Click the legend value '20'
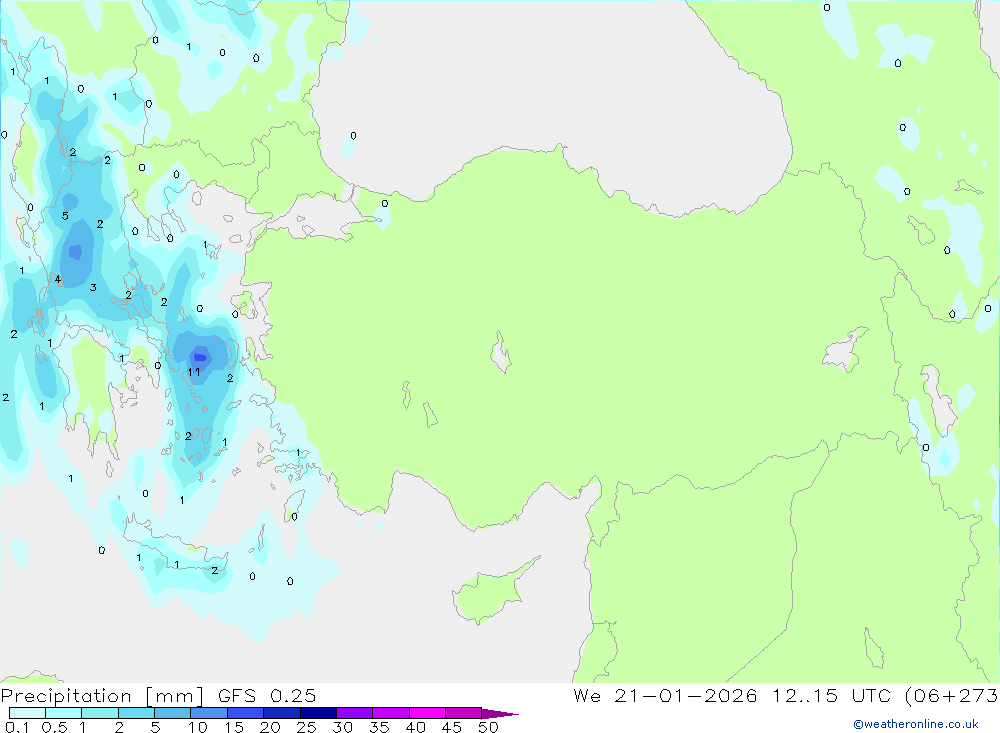 (270, 727)
